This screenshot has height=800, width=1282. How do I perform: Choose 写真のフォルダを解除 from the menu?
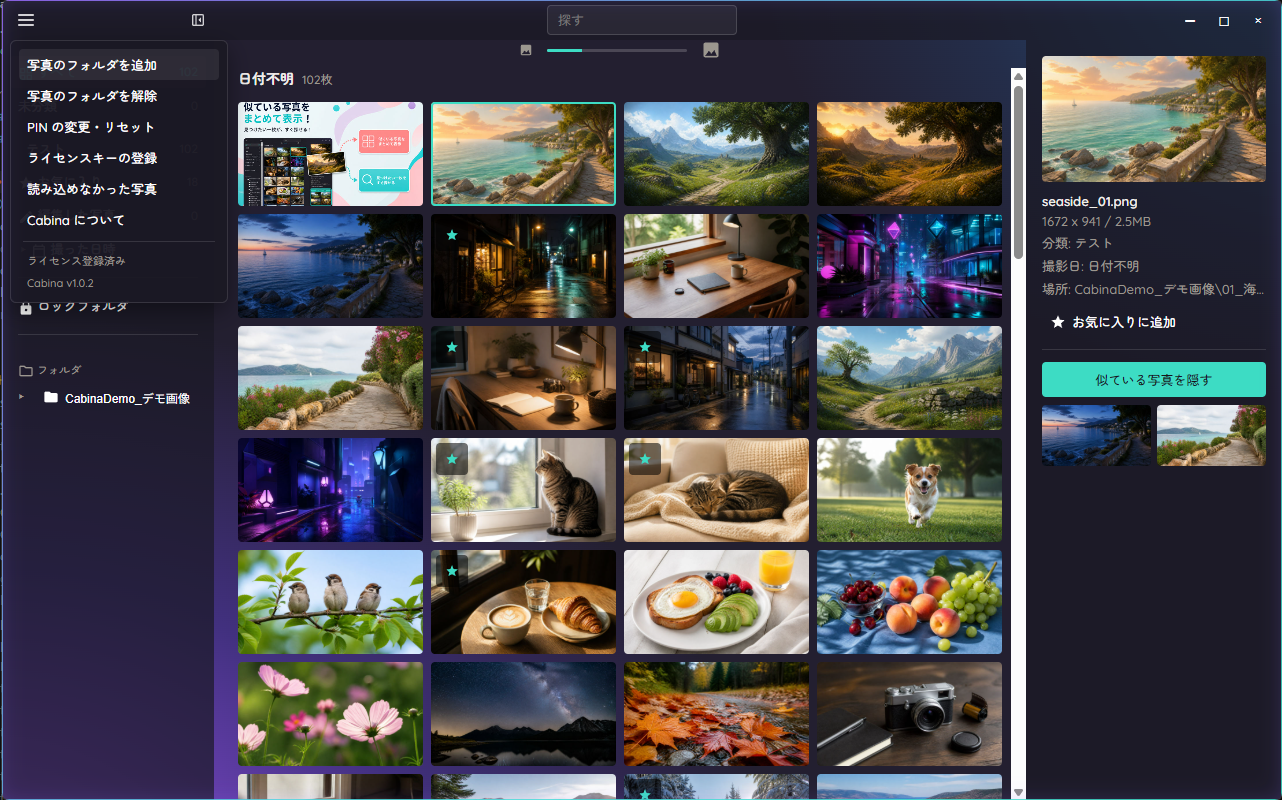coord(119,96)
